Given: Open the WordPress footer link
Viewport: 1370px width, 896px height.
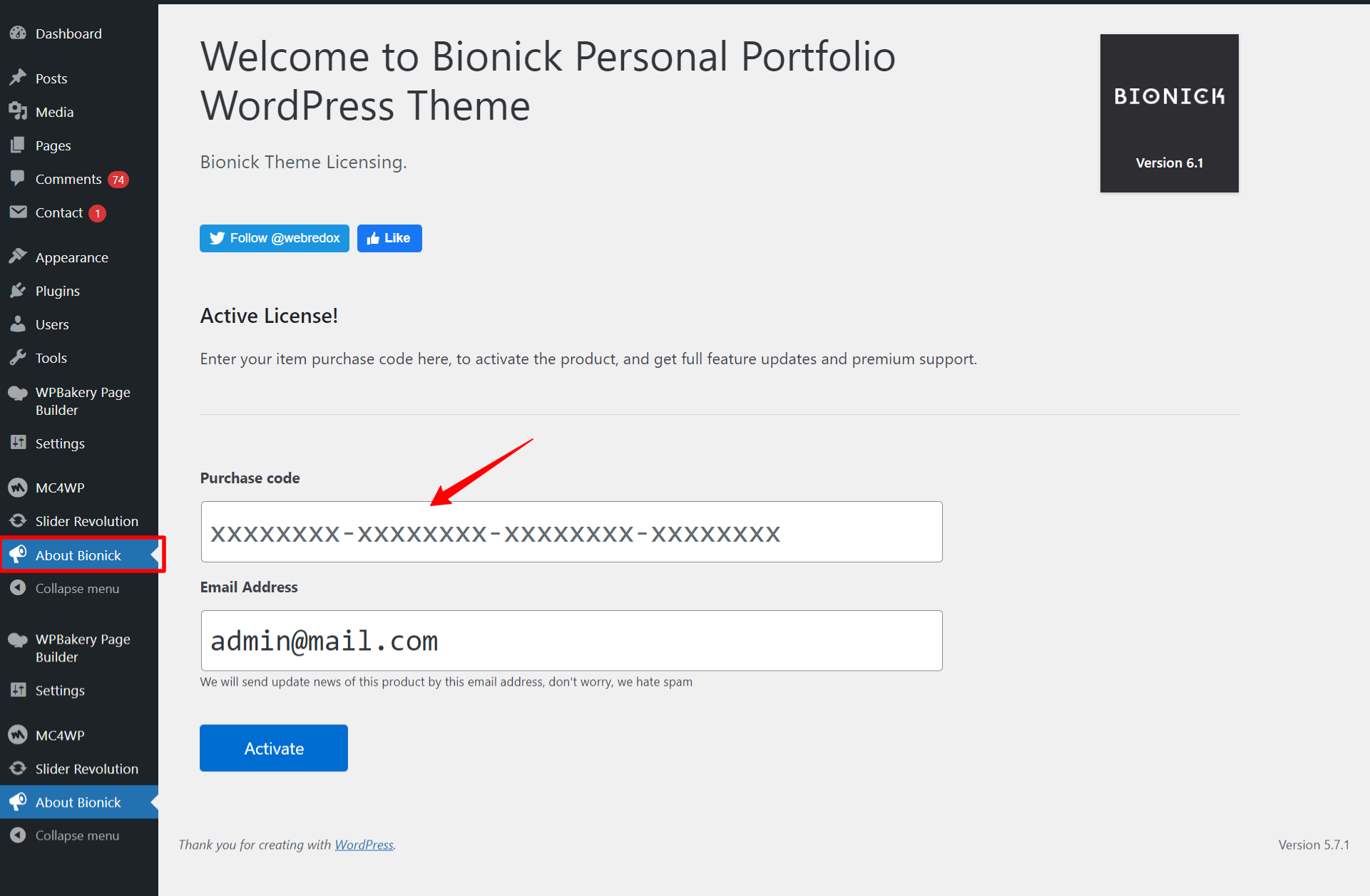Looking at the screenshot, I should (x=364, y=845).
